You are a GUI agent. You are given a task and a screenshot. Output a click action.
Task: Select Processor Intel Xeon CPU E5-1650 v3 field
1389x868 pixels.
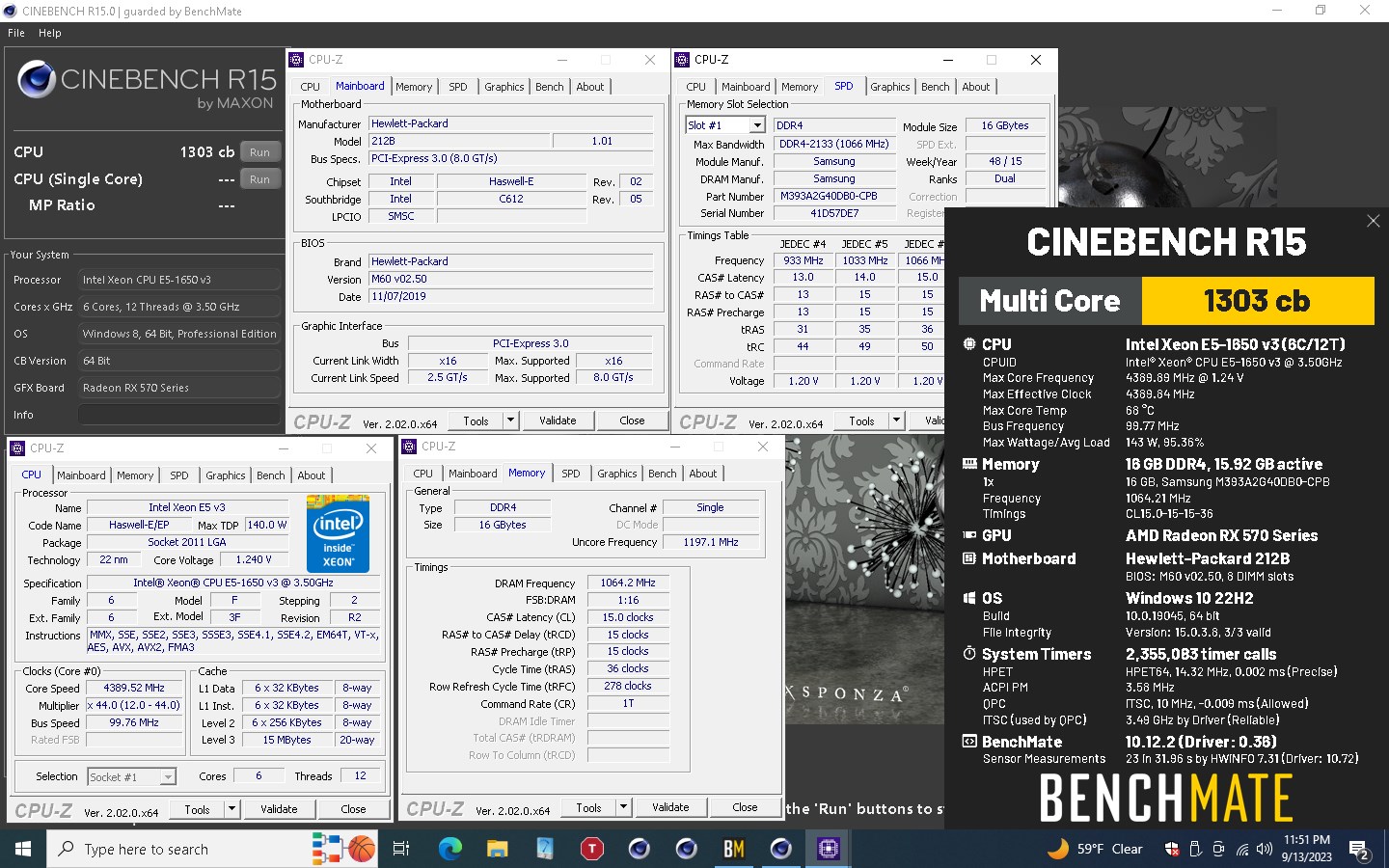[x=179, y=280]
